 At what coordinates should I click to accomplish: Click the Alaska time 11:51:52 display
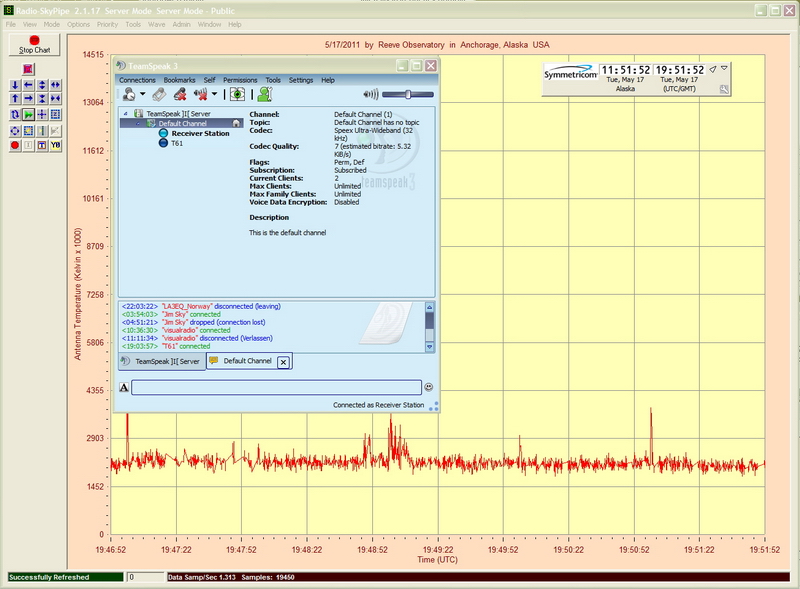point(626,70)
